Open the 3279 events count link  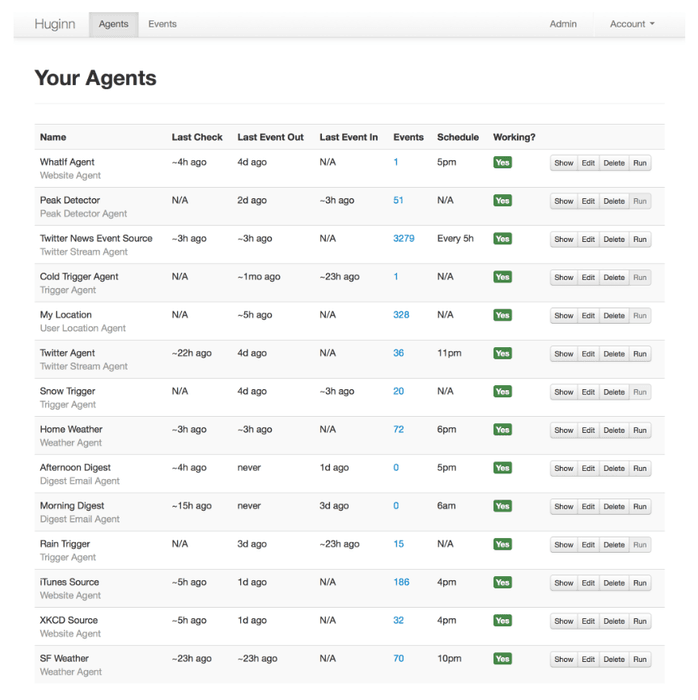click(404, 239)
